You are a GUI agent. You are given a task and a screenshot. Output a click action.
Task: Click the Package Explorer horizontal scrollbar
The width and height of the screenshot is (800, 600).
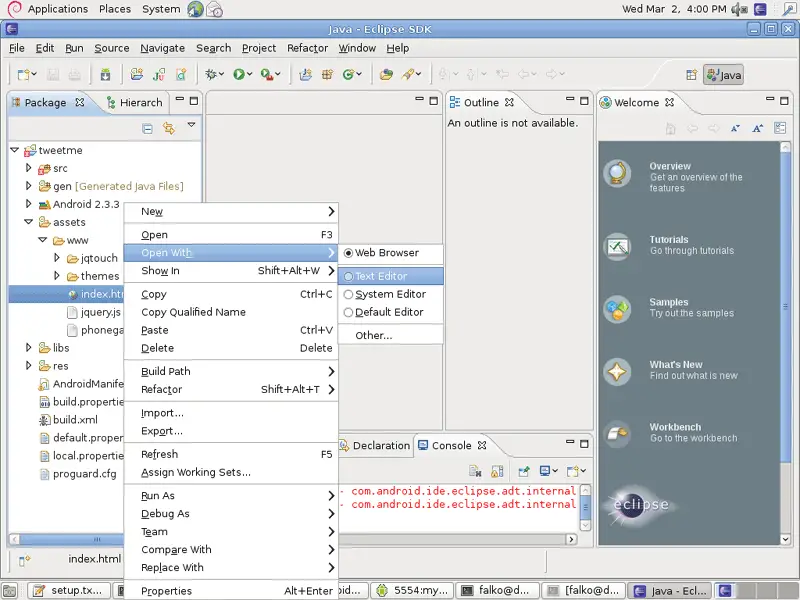tap(66, 539)
